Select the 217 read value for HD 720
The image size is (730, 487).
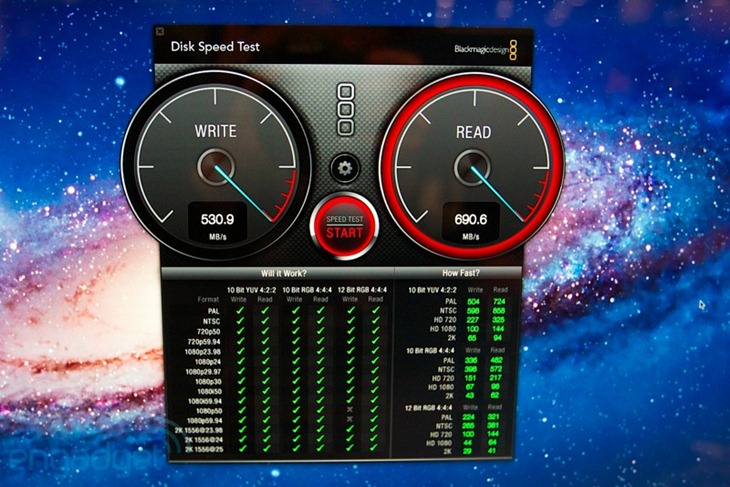pos(495,378)
